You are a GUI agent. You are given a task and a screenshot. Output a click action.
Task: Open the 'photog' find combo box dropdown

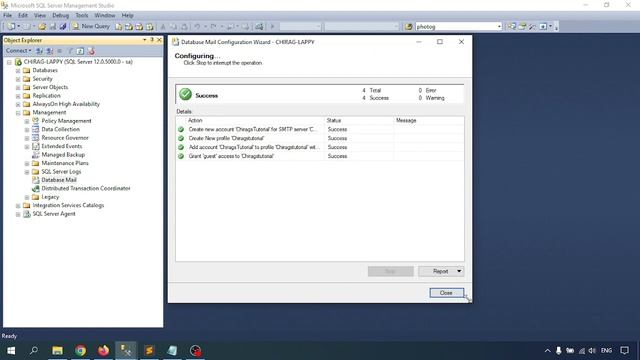click(499, 27)
